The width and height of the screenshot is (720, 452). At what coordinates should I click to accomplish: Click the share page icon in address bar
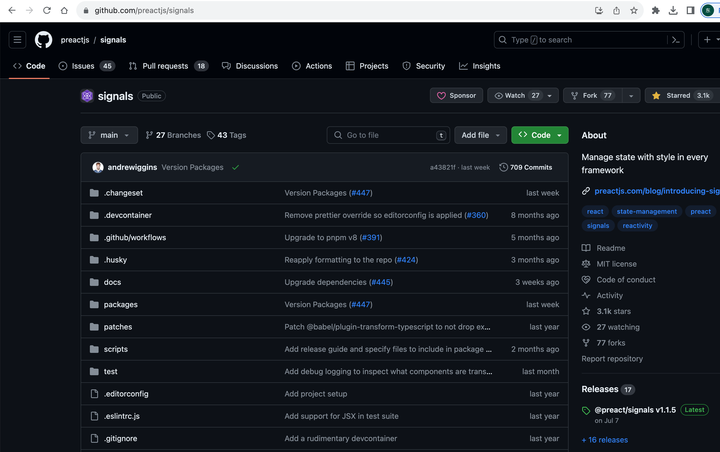tap(616, 11)
